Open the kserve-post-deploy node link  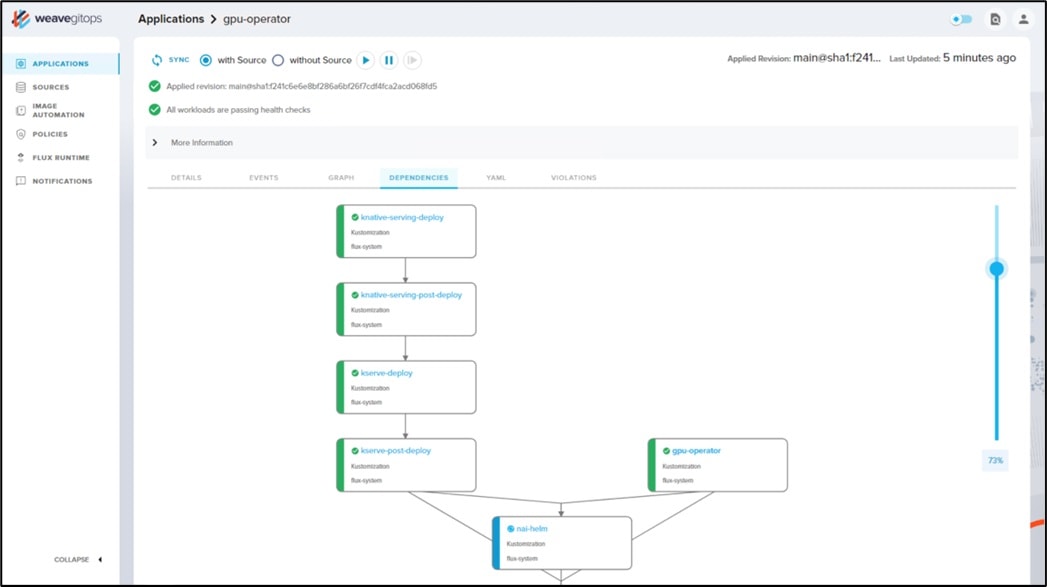[396, 450]
